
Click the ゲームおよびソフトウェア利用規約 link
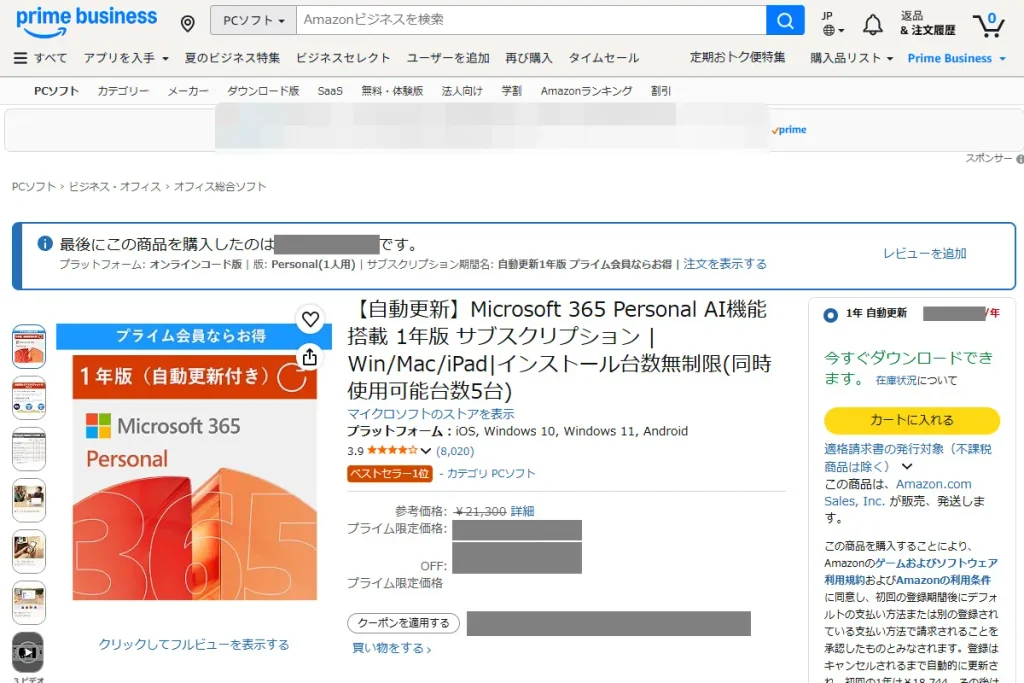coord(911,571)
